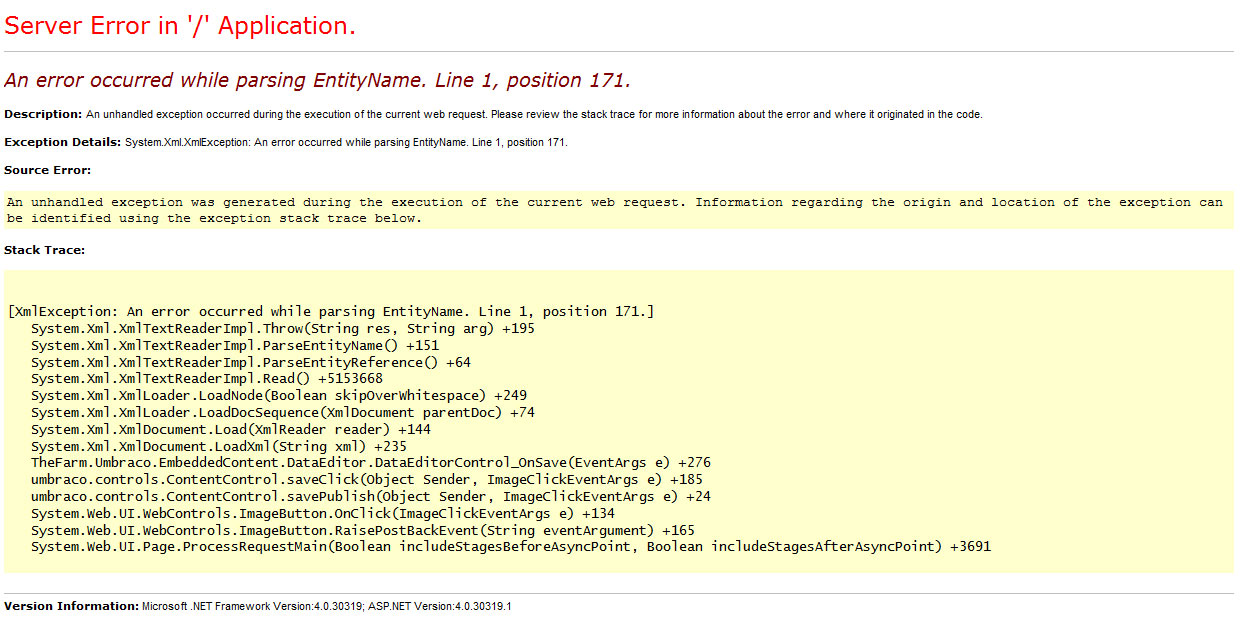Click the "Stack Trace:" label
Viewport: 1242px width, 640px height.
44,250
